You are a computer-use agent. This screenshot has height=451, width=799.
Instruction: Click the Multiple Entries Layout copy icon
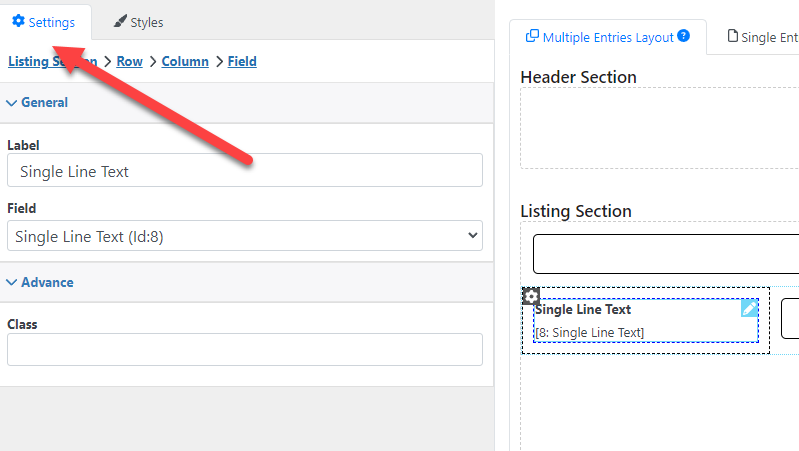point(532,36)
